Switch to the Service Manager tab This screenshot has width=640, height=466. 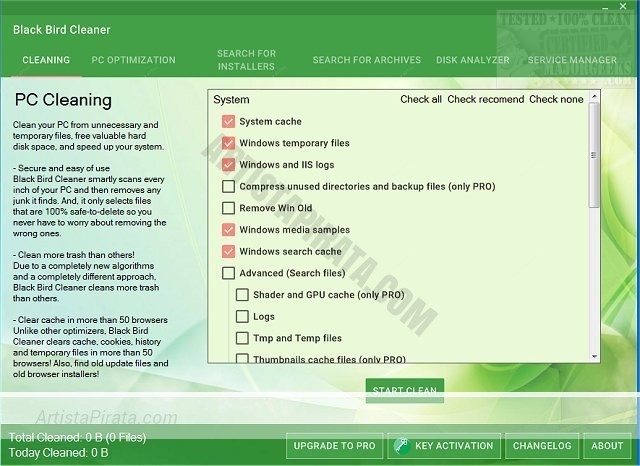[572, 60]
